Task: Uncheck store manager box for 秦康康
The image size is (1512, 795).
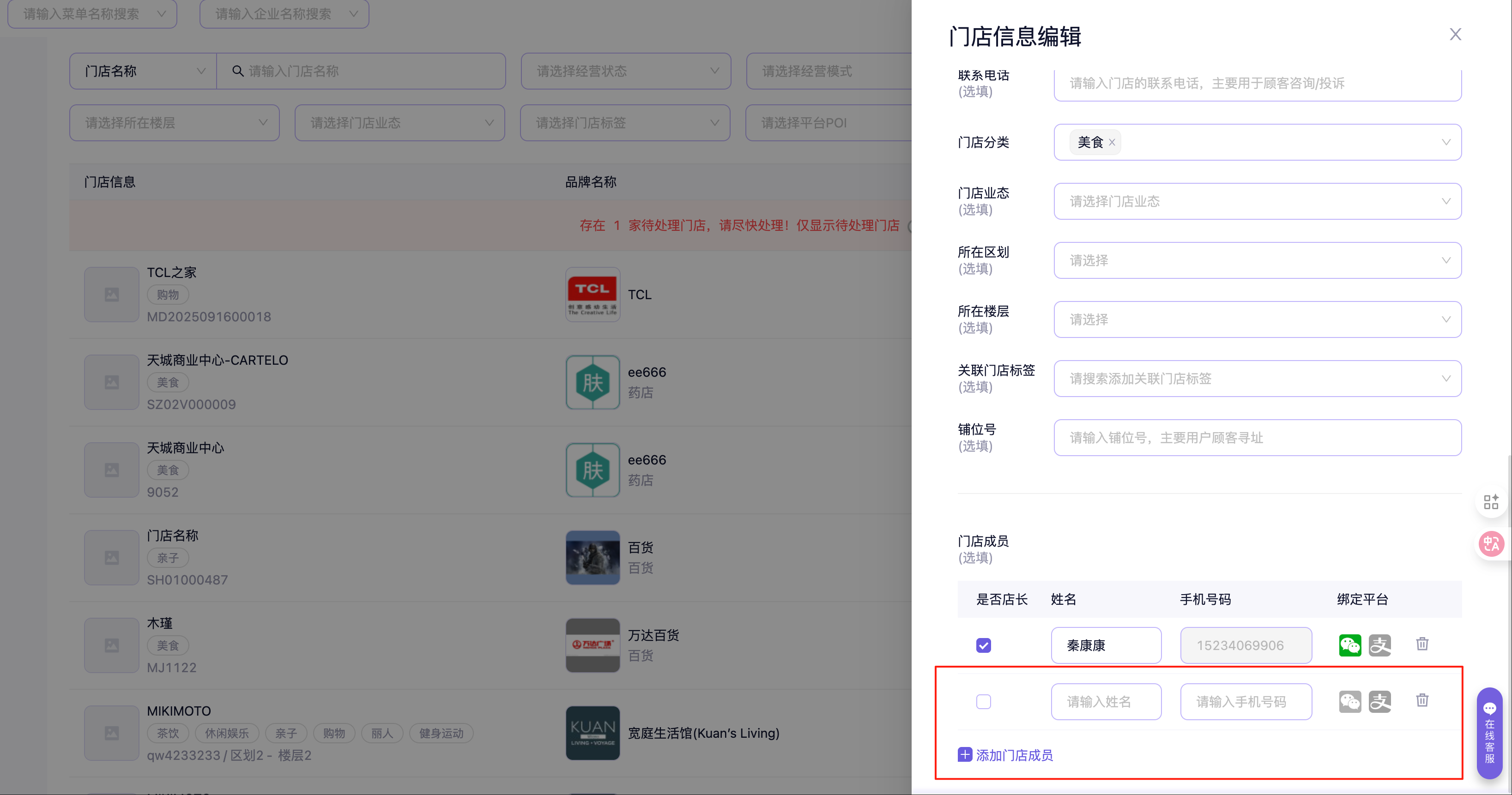Action: pos(983,645)
